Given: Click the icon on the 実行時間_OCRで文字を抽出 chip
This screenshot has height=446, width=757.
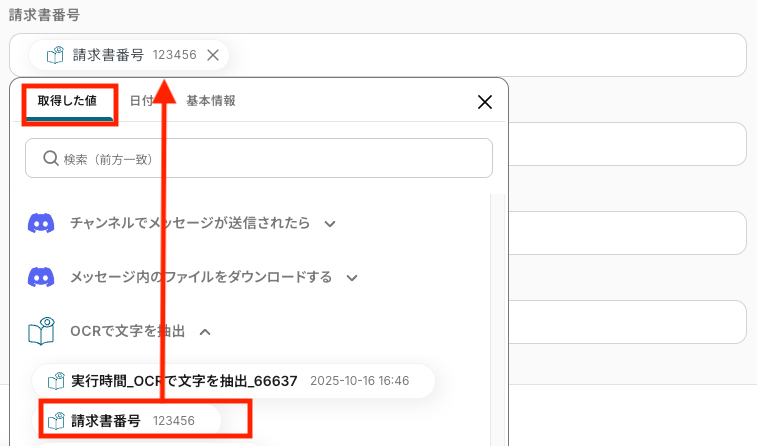Looking at the screenshot, I should [56, 381].
